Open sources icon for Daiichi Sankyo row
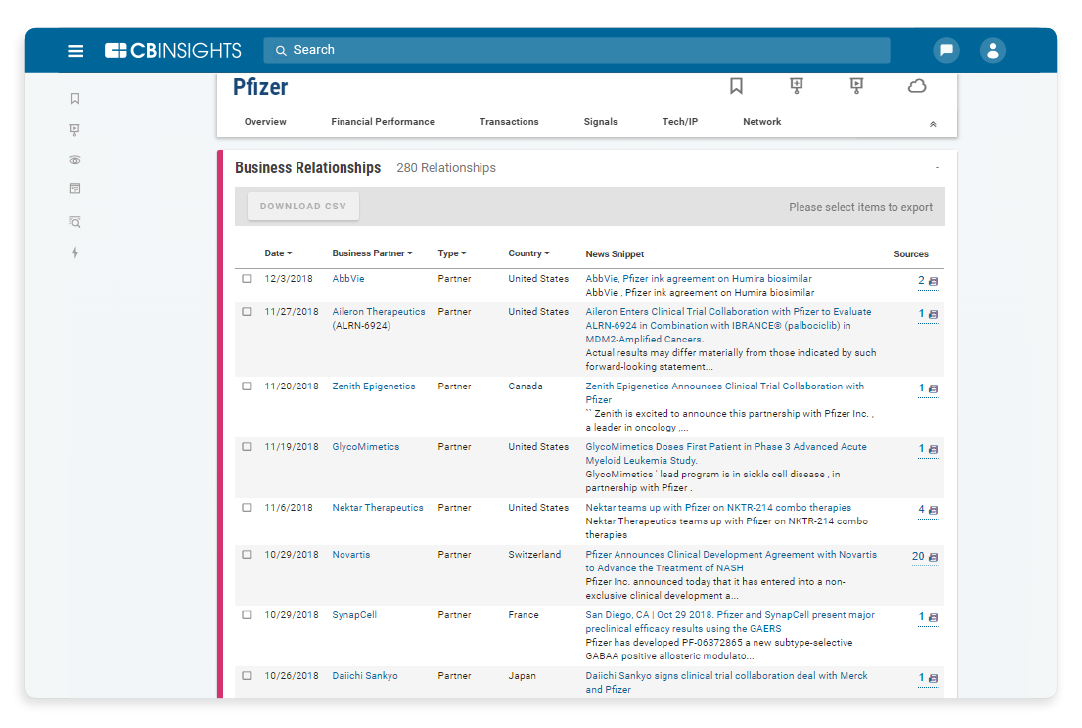Image resolution: width=1082 pixels, height=728 pixels. pyautogui.click(x=934, y=678)
